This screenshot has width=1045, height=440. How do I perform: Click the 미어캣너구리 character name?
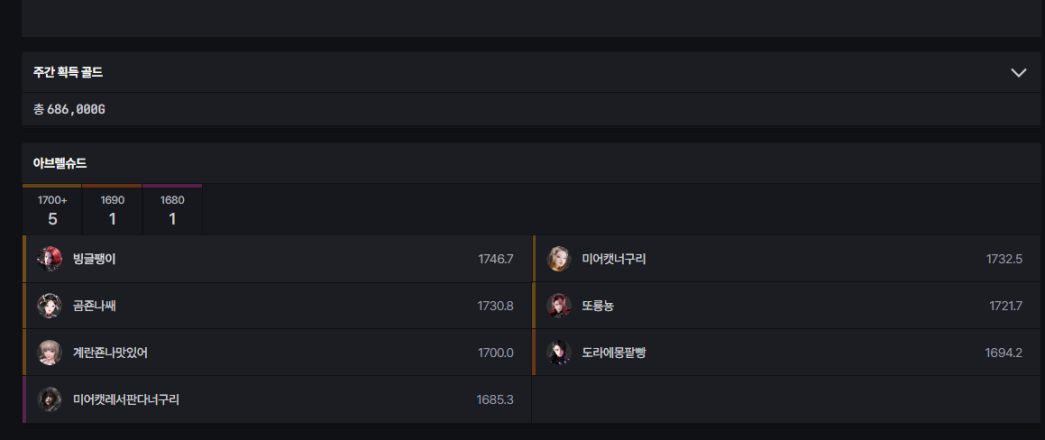click(614, 259)
